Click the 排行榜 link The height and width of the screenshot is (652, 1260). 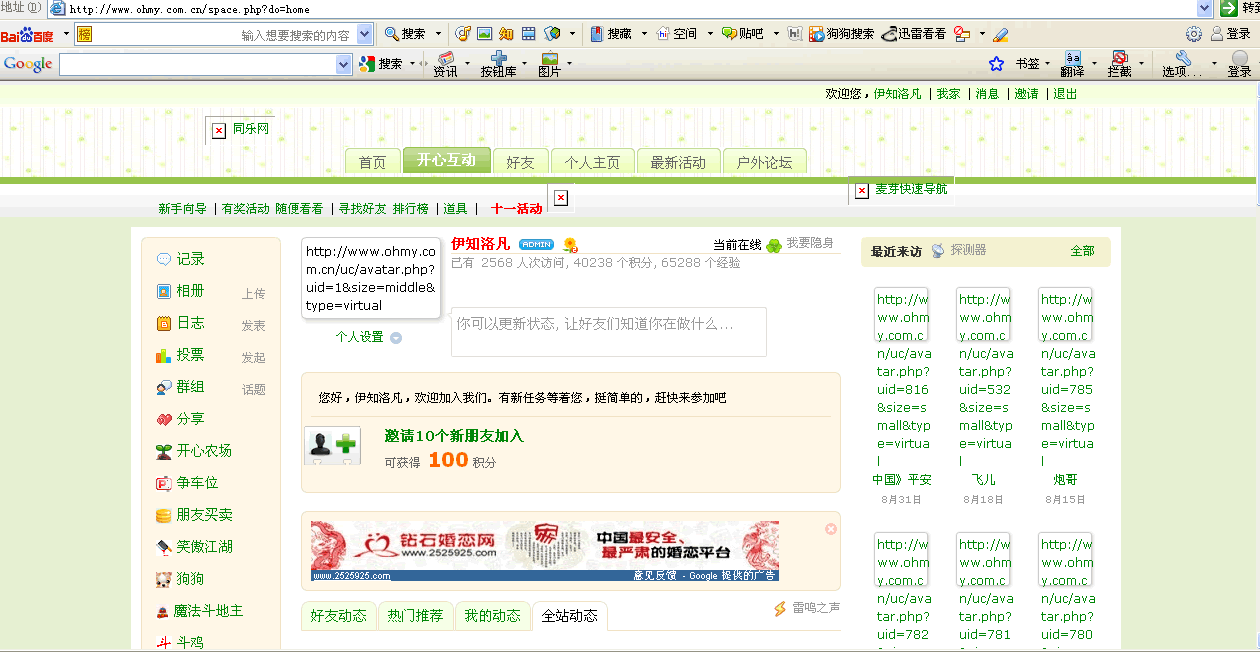pyautogui.click(x=410, y=209)
